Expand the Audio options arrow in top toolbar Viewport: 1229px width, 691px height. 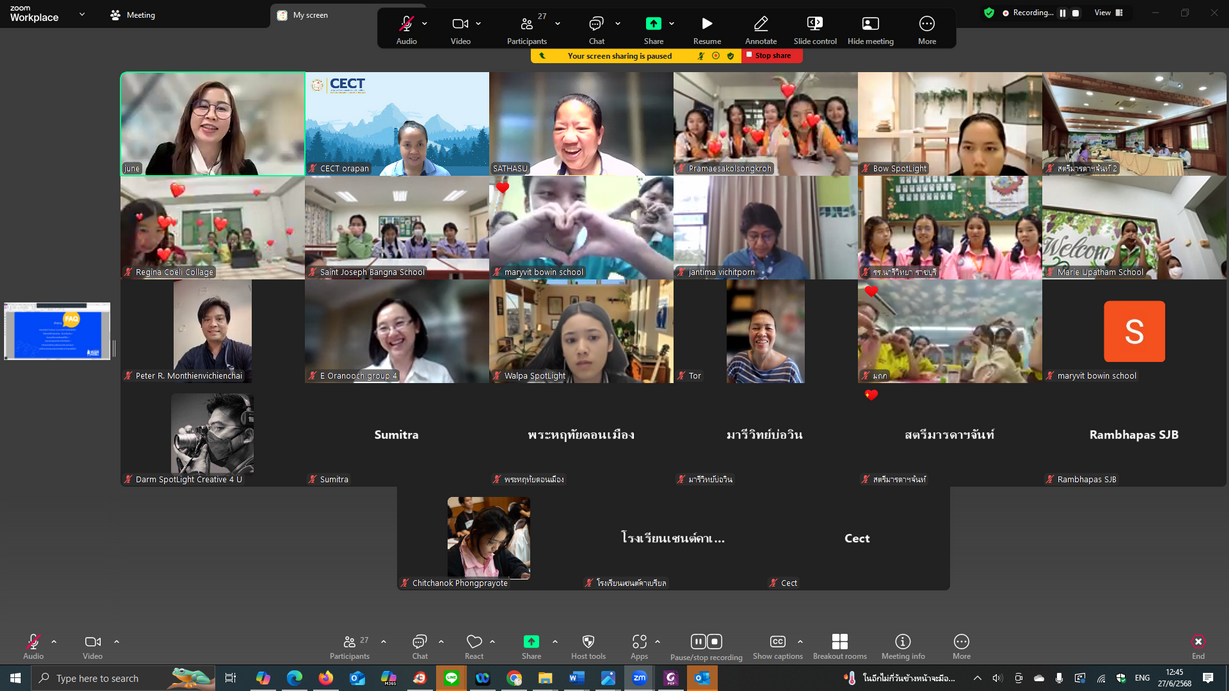pos(425,24)
